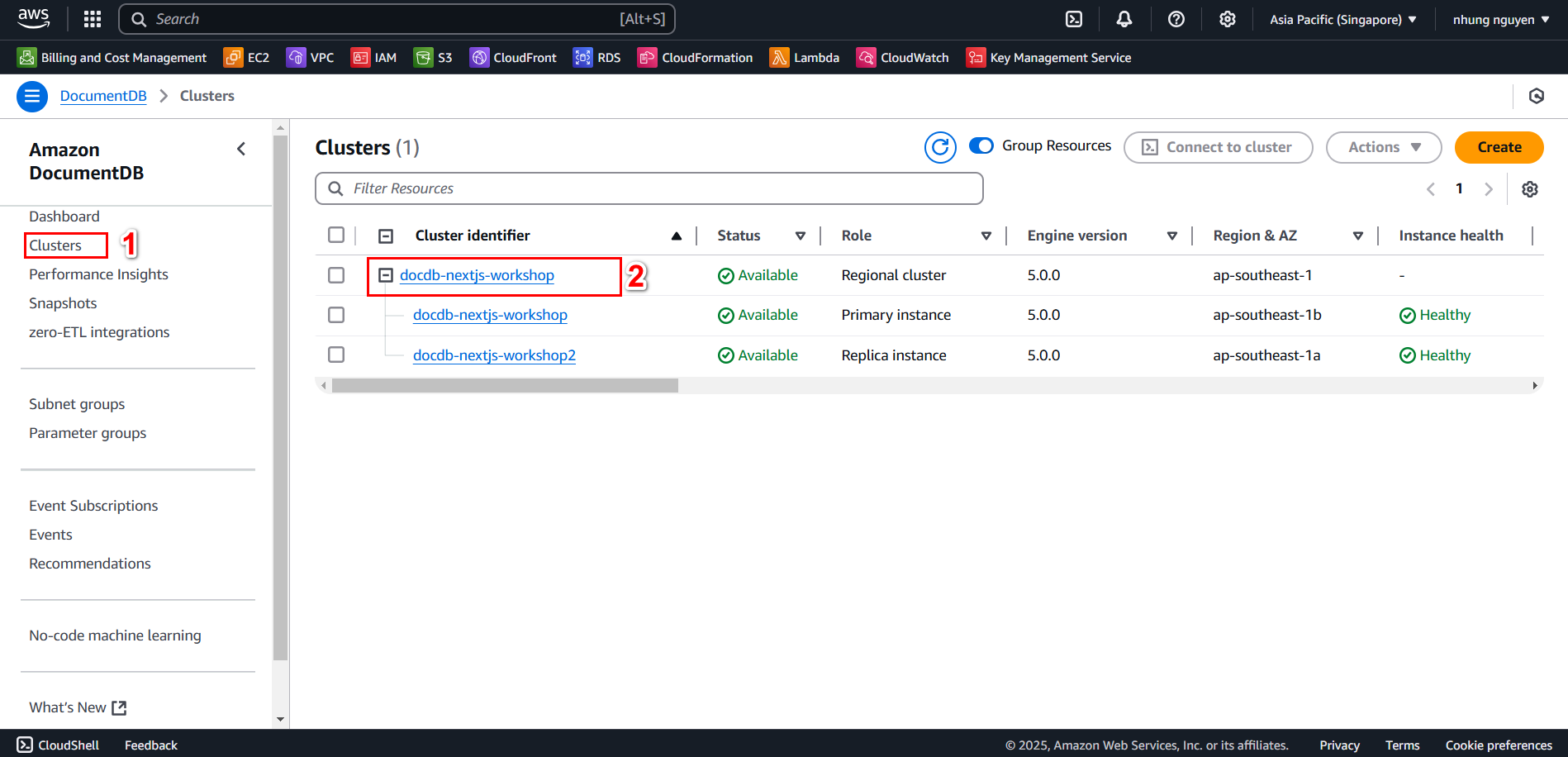The width and height of the screenshot is (1568, 757).
Task: Open zero-ETL integrations in sidebar
Action: point(99,332)
